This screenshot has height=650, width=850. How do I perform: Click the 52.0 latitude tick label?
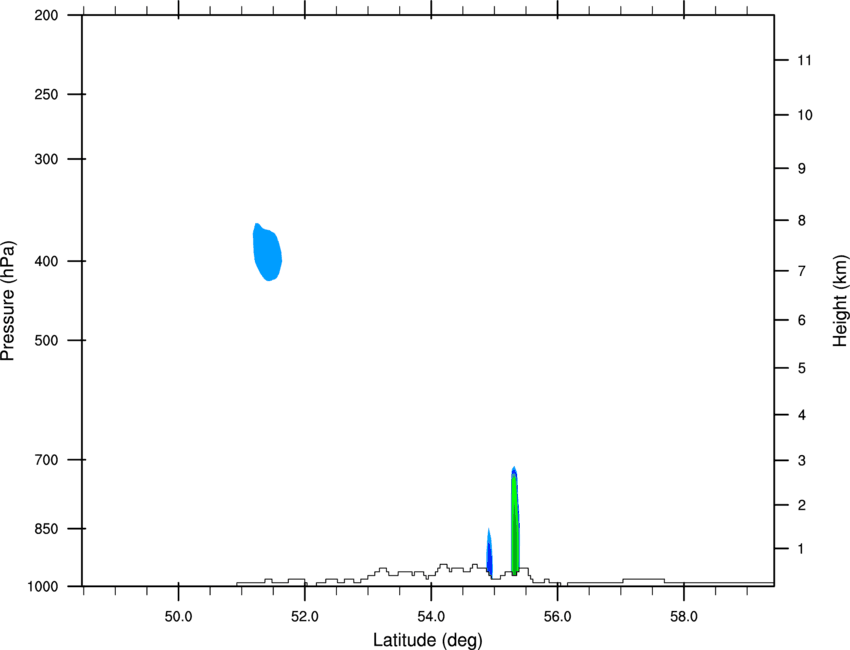tap(305, 617)
